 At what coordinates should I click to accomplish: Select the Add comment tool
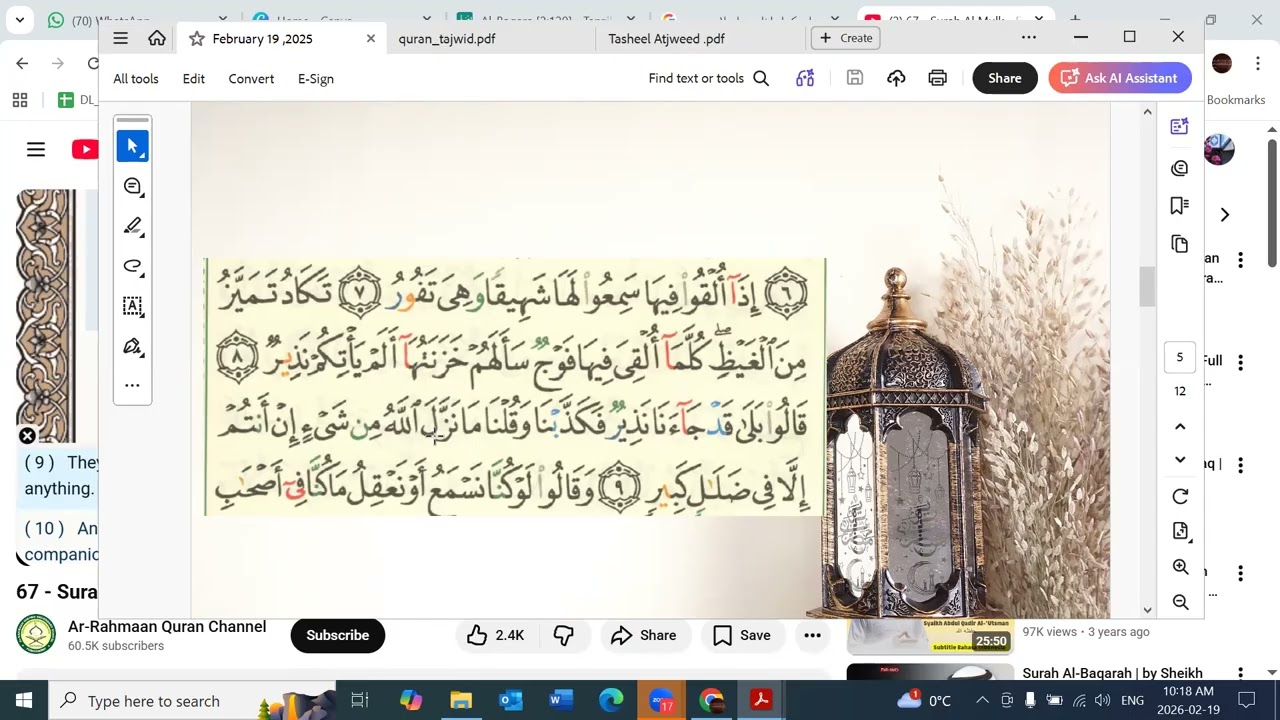click(x=132, y=186)
